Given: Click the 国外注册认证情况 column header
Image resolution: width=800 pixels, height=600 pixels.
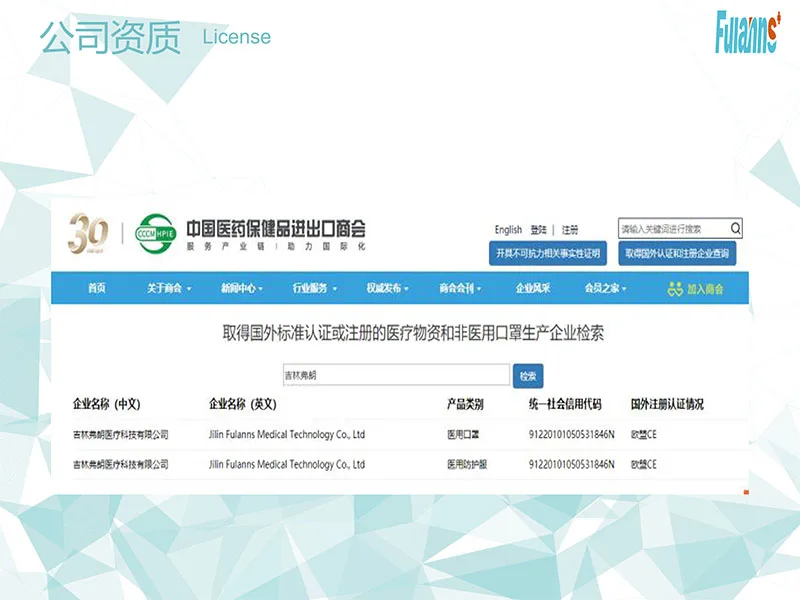Looking at the screenshot, I should (x=667, y=404).
